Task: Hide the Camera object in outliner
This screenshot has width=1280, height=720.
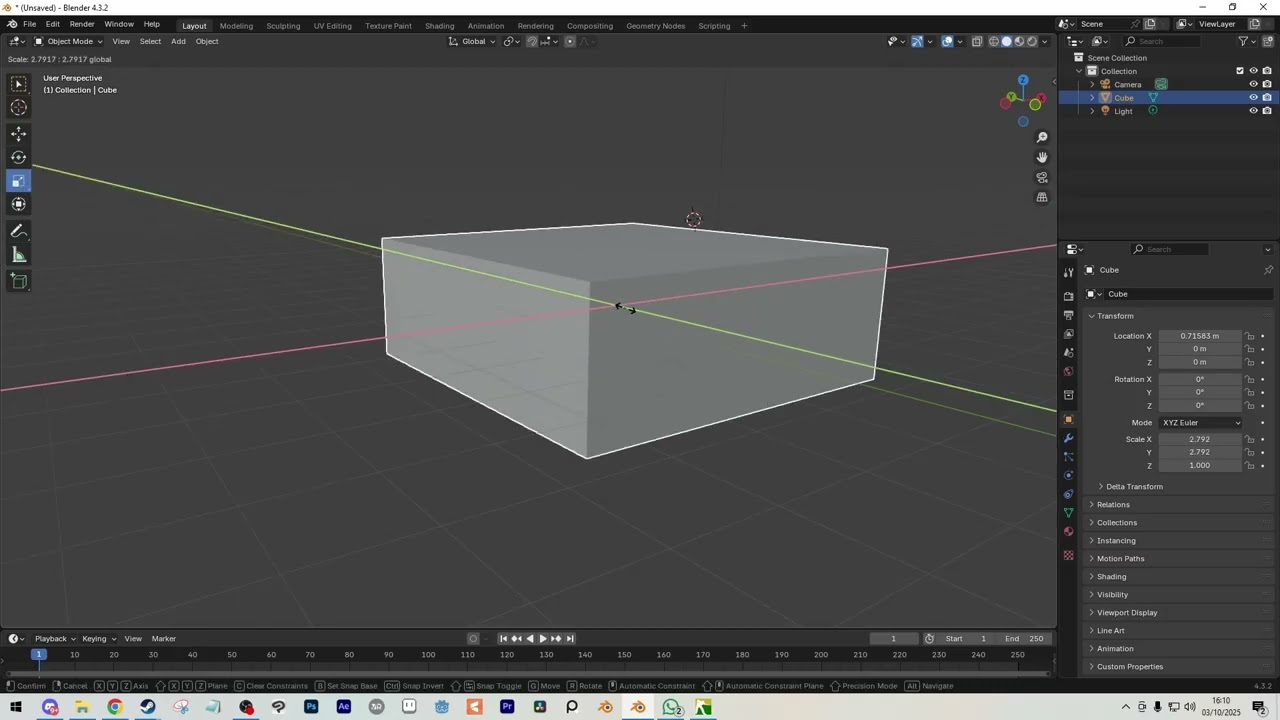Action: click(x=1253, y=84)
